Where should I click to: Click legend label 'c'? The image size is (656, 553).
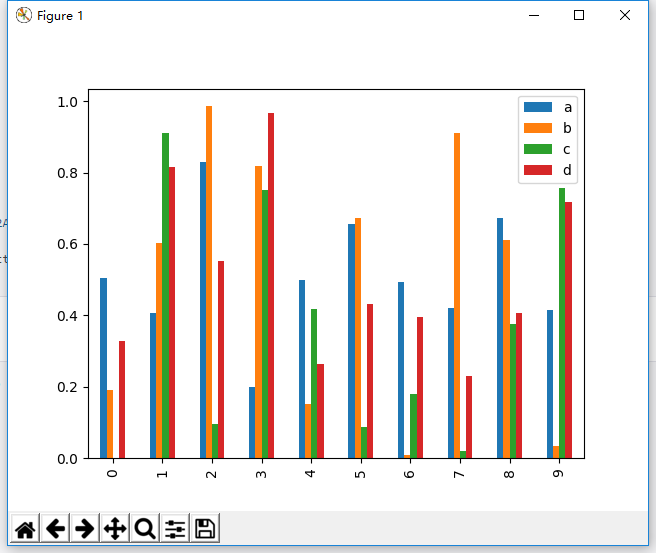(x=567, y=149)
